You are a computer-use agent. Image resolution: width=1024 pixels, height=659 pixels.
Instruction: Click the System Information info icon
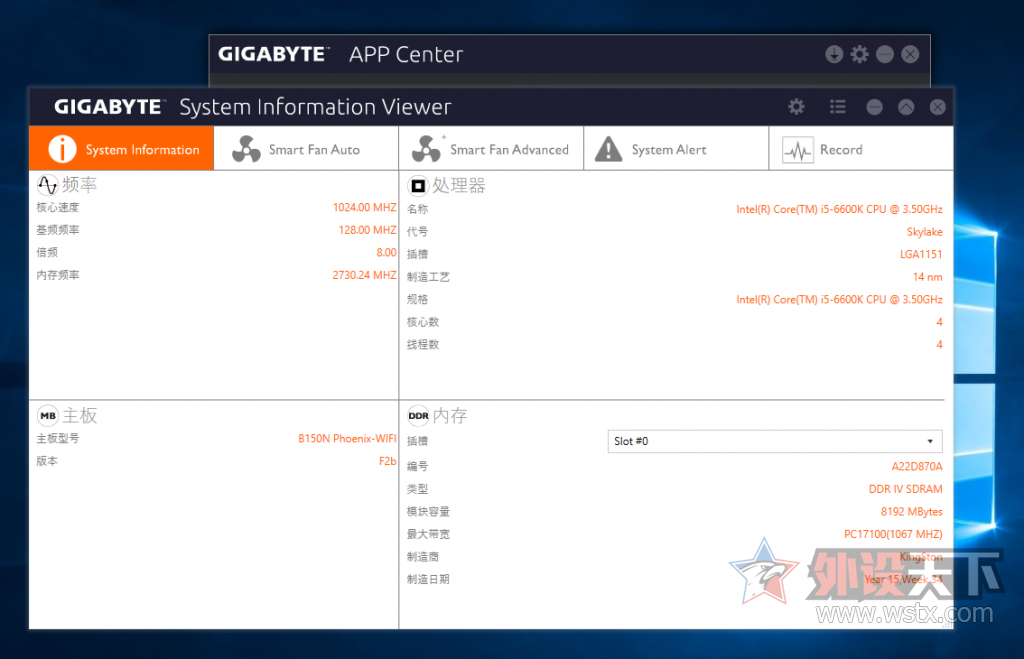coord(63,149)
